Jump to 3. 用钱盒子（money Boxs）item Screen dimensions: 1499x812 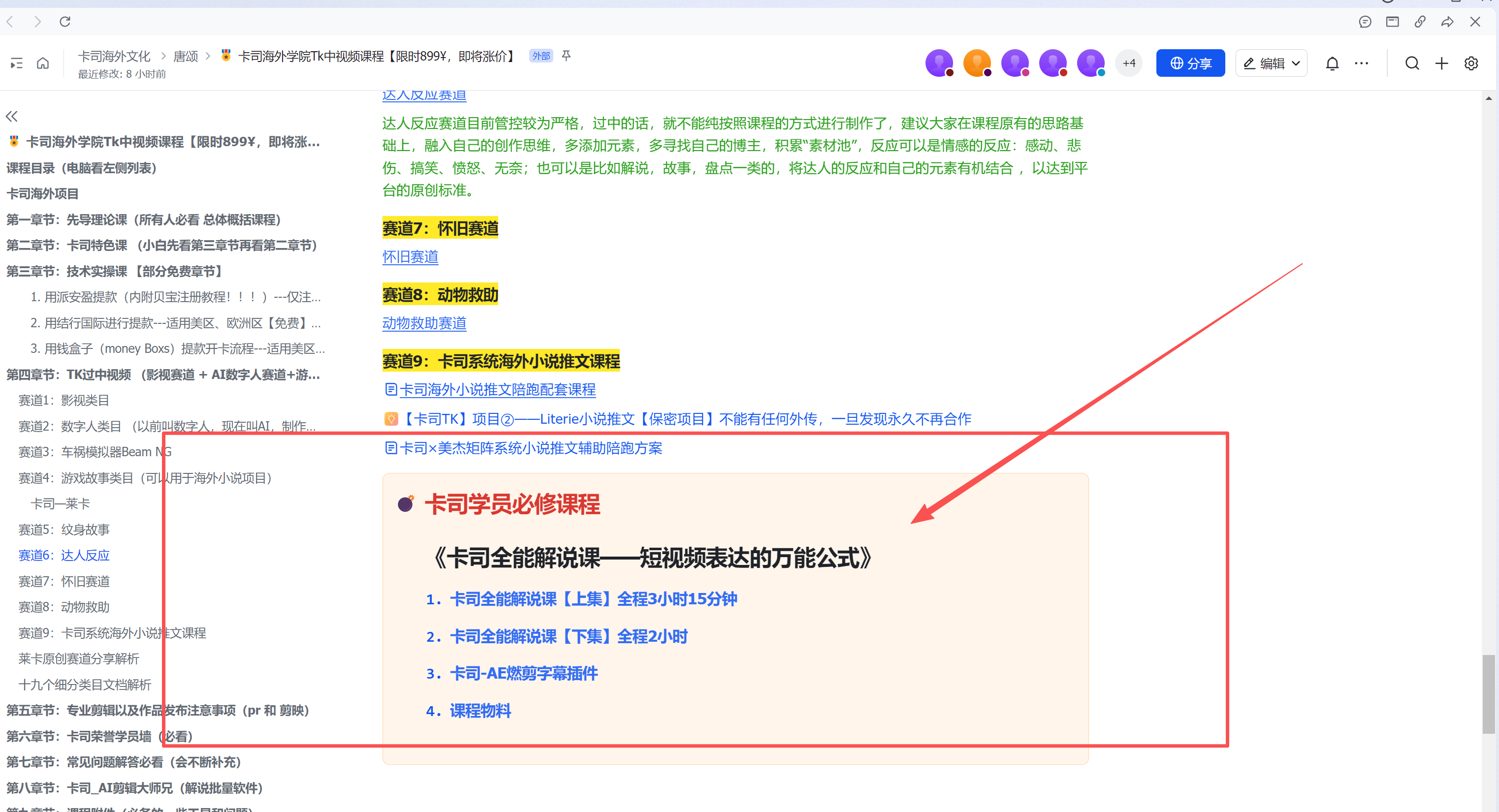(178, 349)
